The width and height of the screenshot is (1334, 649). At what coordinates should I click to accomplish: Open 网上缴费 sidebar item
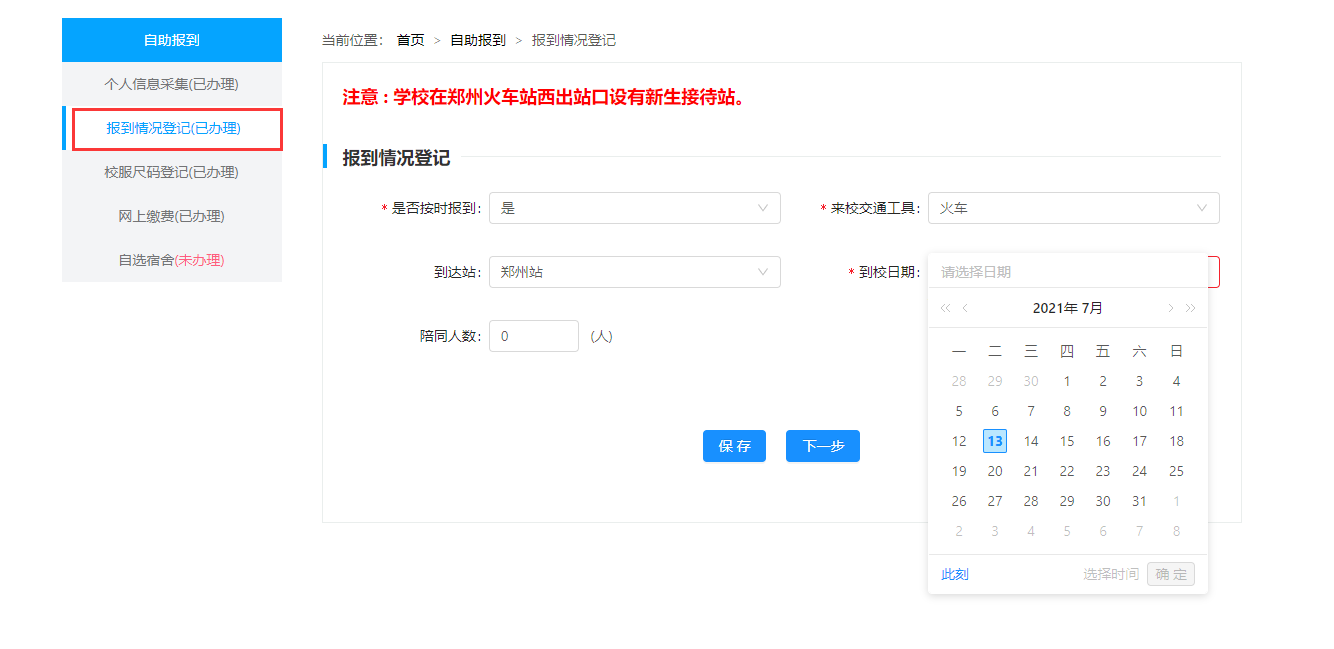pos(171,216)
